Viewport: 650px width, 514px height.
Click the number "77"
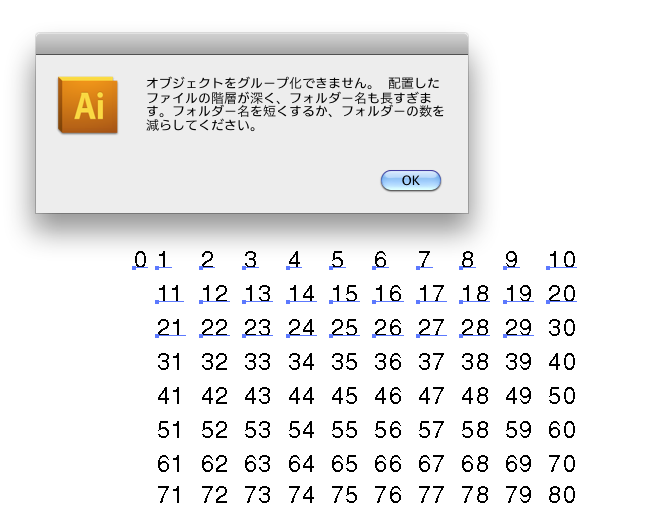coord(431,495)
